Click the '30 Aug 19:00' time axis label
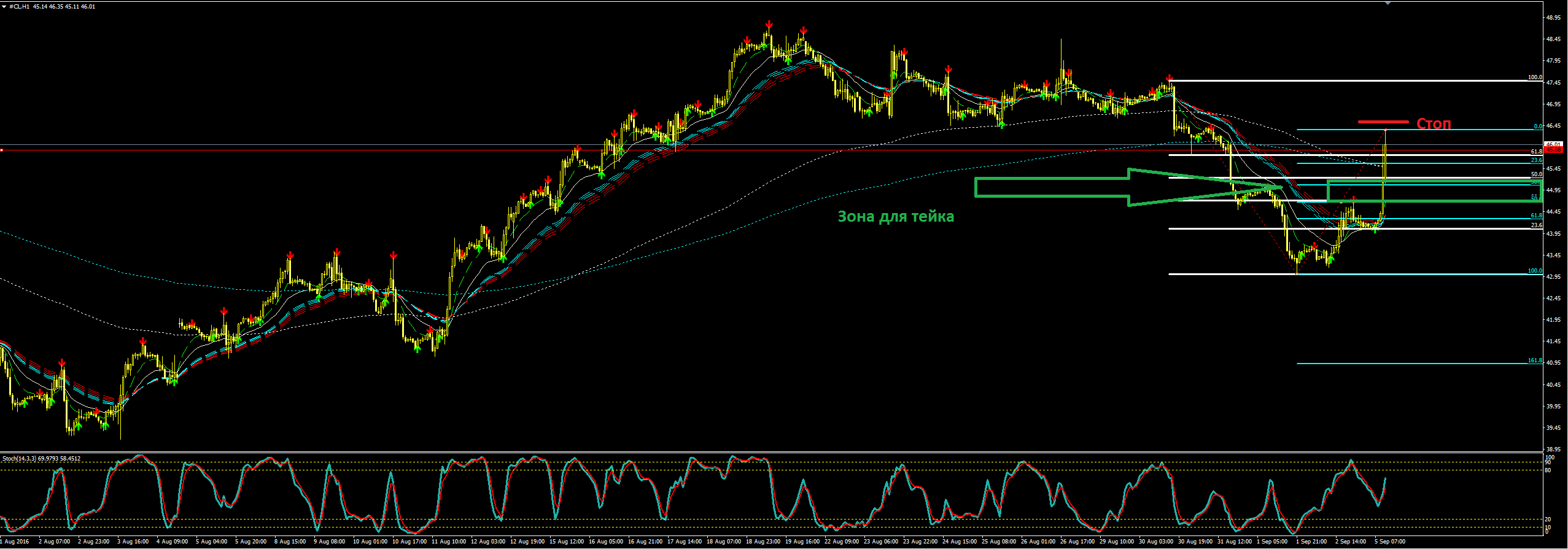The image size is (1568, 549). click(1195, 542)
